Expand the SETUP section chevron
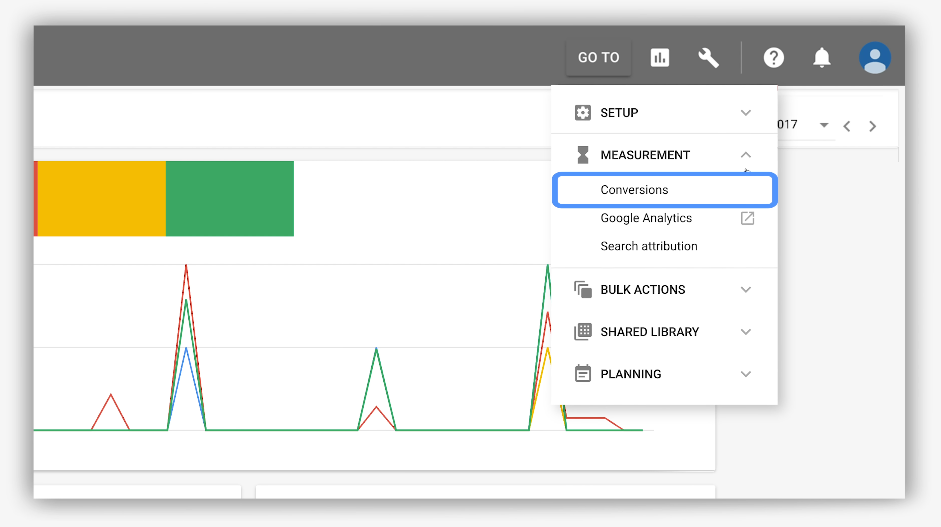The image size is (941, 527). pos(745,113)
